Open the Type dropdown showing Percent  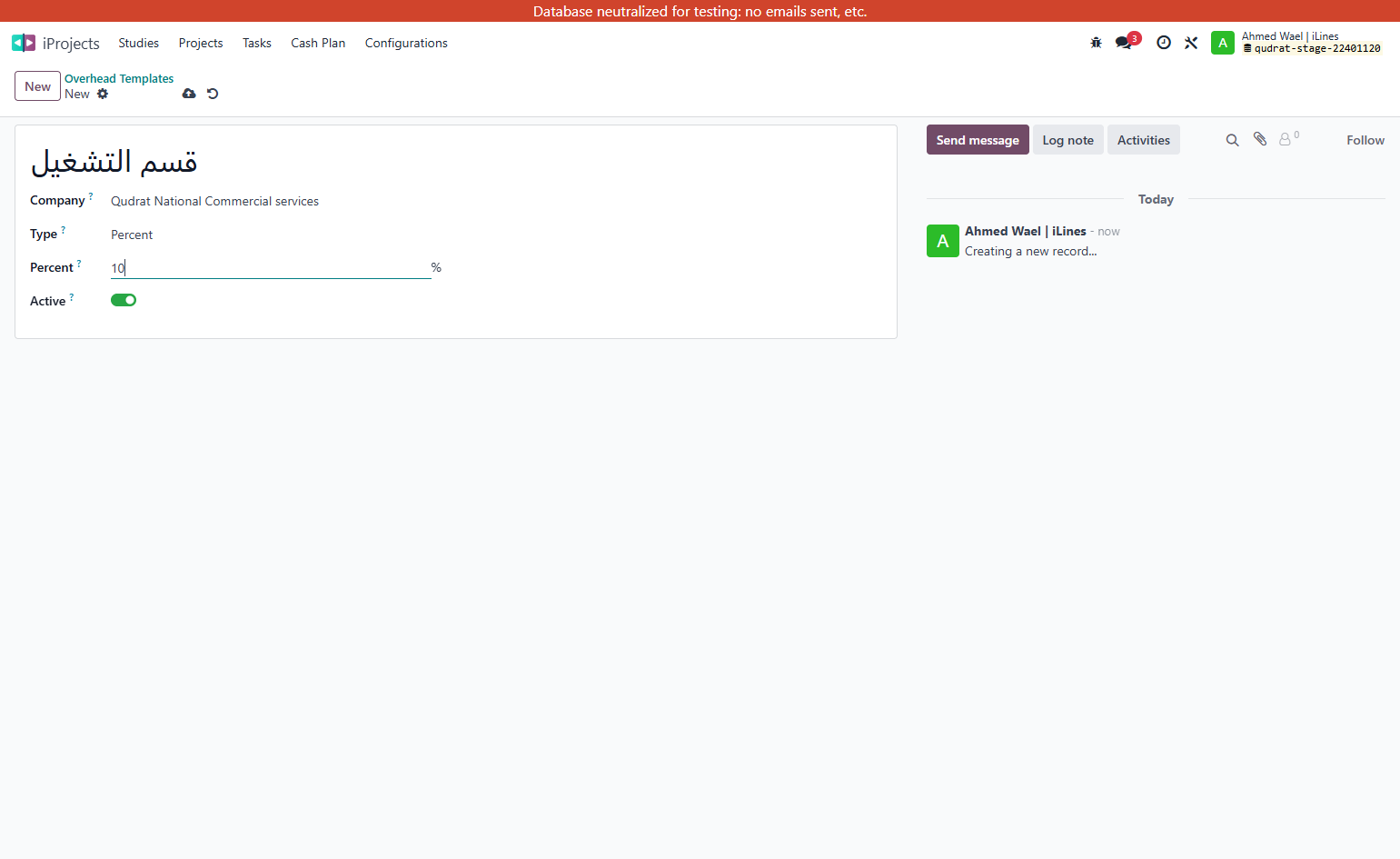pos(271,235)
